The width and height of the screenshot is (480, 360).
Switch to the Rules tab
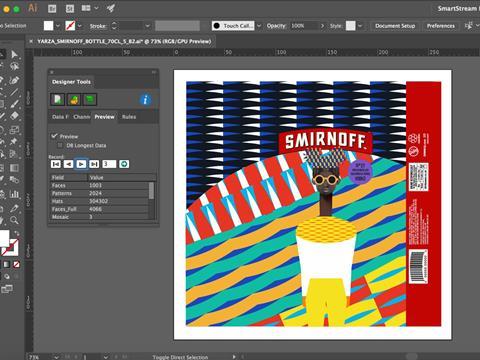click(x=129, y=117)
